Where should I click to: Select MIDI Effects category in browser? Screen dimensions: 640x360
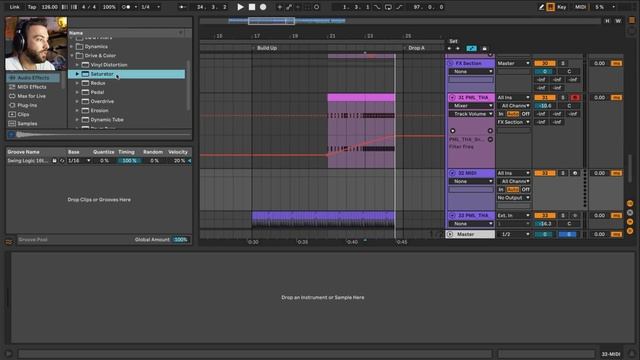[x=32, y=87]
